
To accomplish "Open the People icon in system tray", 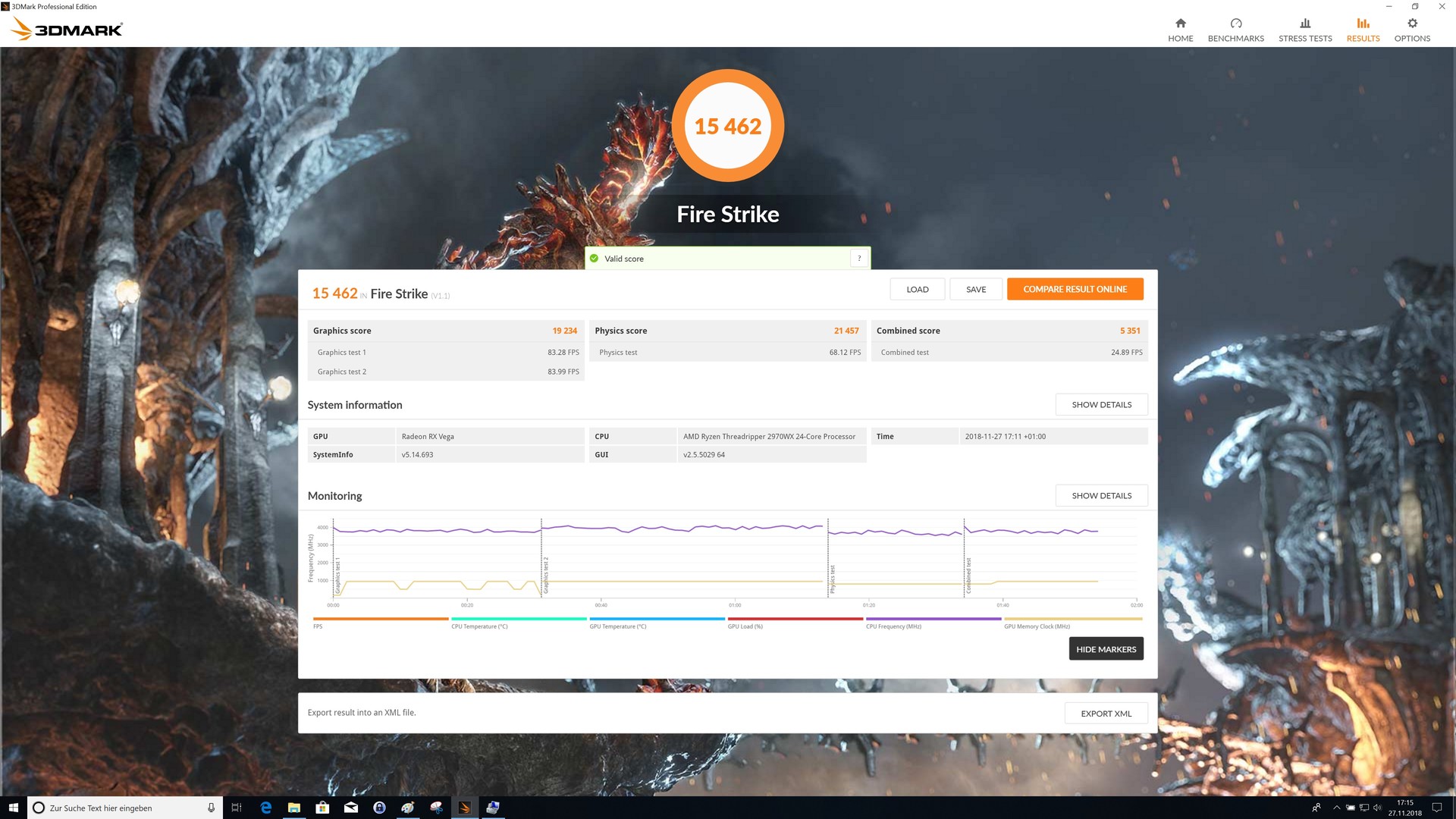I will click(1316, 808).
